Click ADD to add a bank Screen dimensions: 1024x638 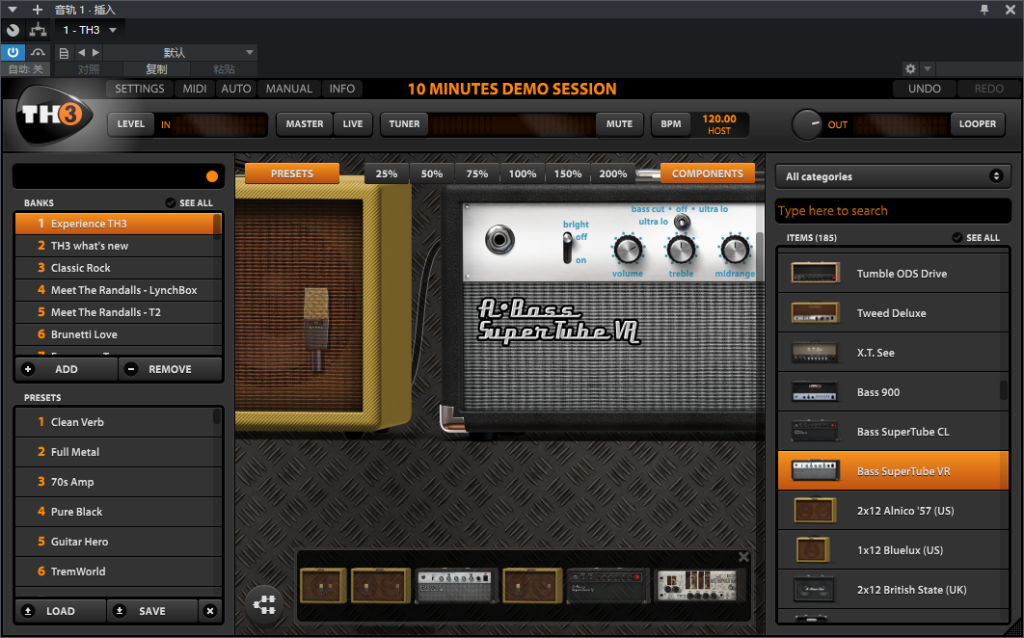(x=66, y=369)
